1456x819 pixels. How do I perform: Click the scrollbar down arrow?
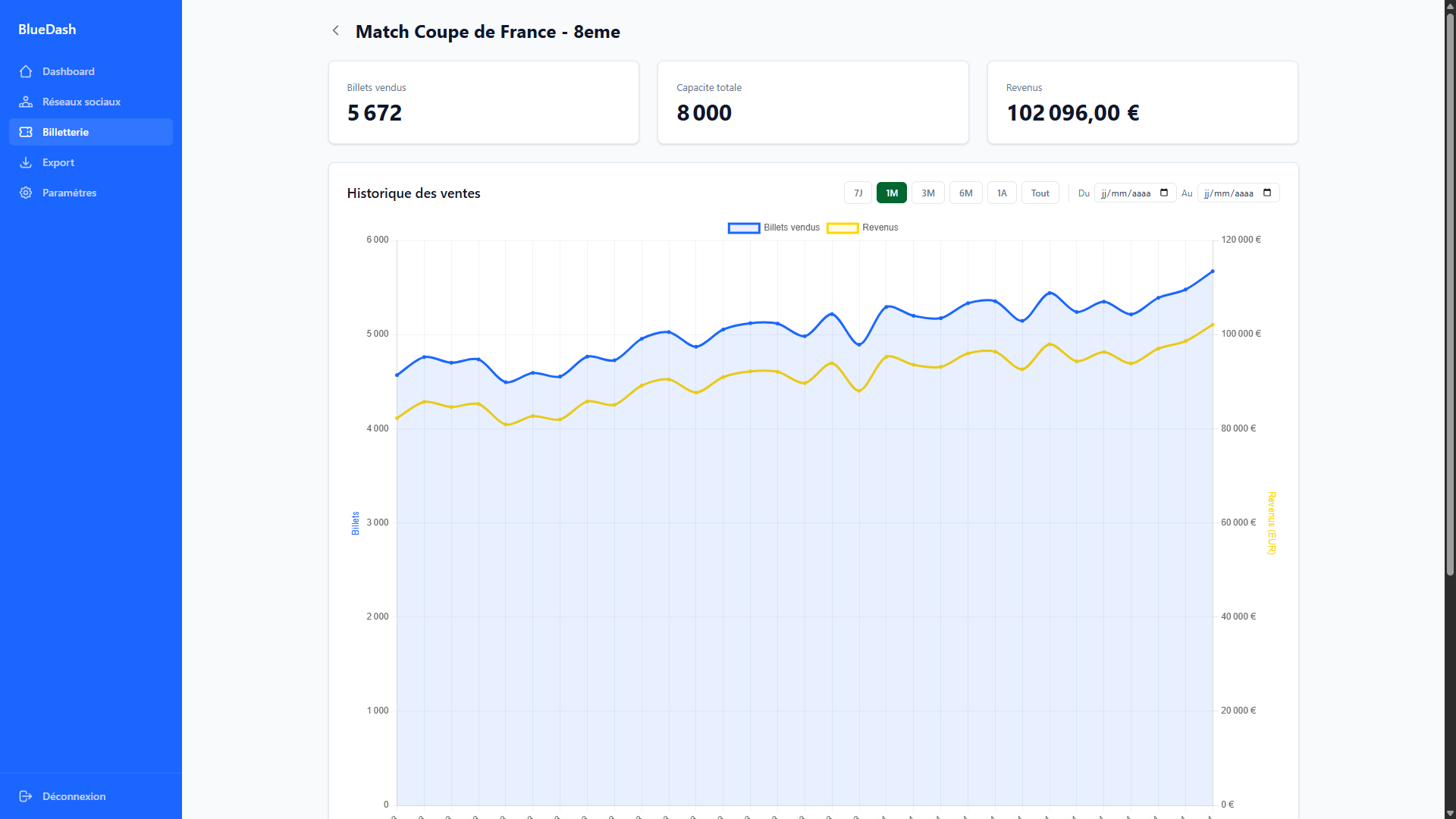[x=1450, y=813]
